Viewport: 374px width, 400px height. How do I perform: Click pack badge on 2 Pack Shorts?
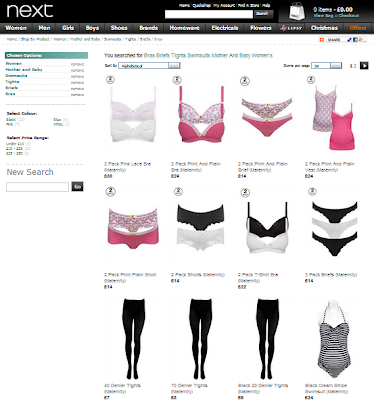[x=178, y=191]
